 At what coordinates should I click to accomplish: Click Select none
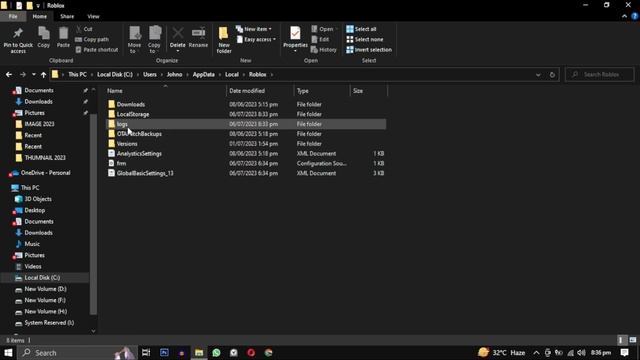coord(364,40)
